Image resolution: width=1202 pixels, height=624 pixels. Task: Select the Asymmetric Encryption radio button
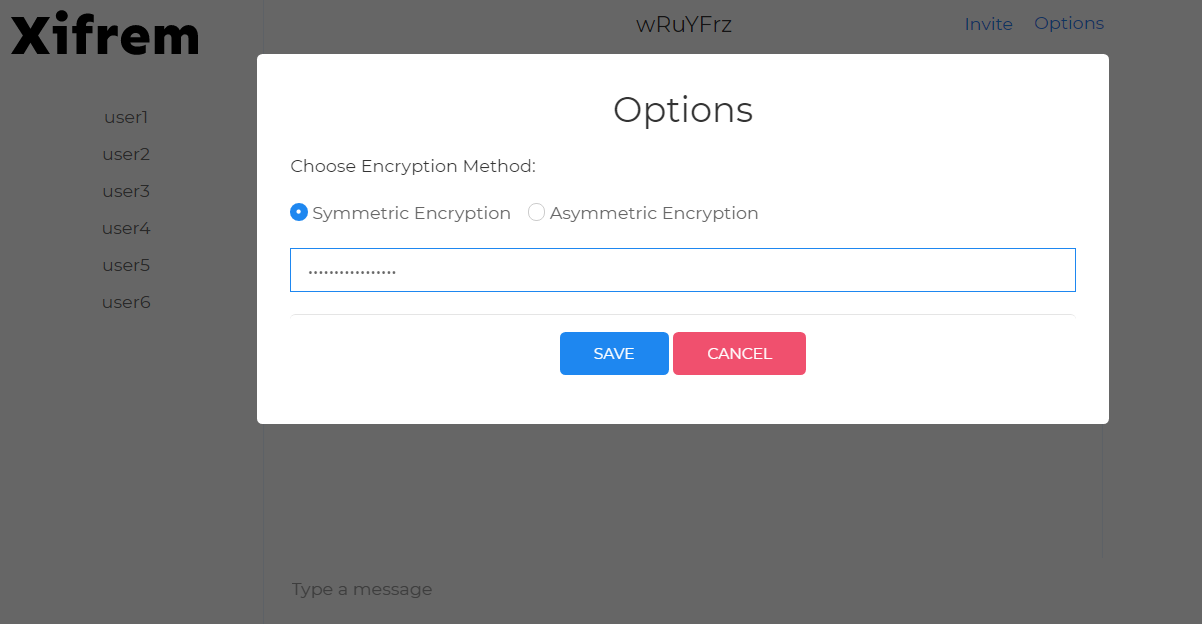(x=536, y=212)
